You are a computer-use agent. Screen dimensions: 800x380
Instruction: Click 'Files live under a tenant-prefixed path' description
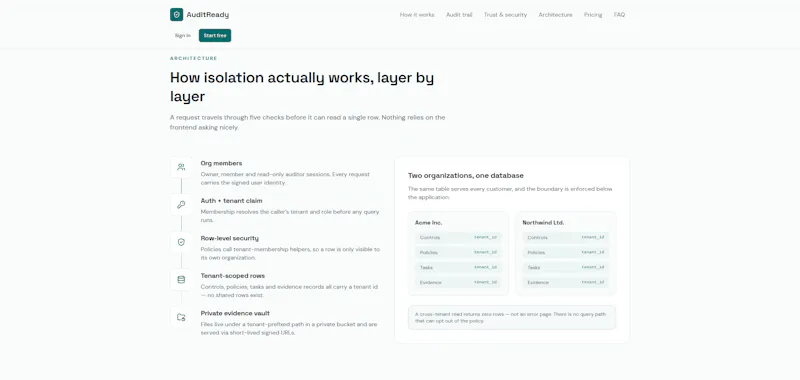pos(289,328)
